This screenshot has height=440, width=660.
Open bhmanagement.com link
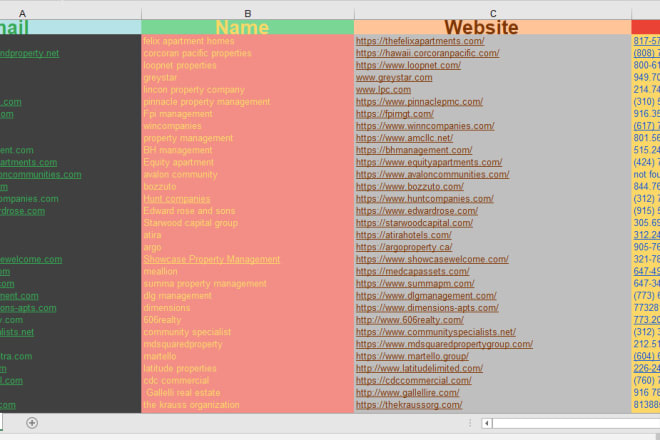414,150
